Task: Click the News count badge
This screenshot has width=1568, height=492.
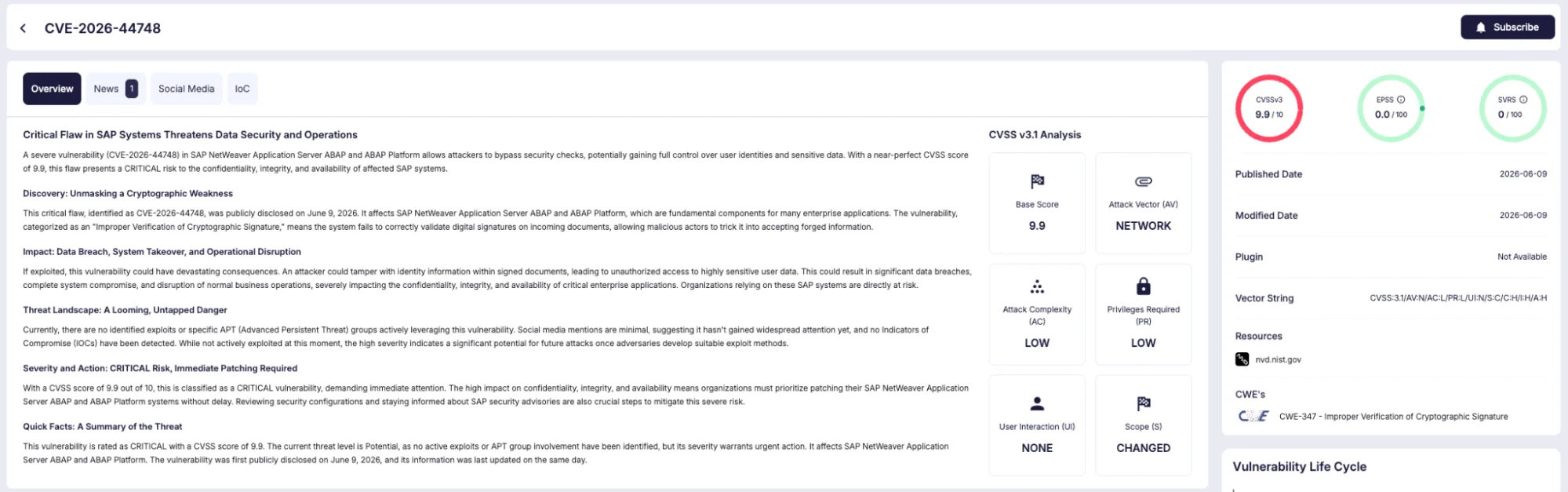Action: coord(132,89)
